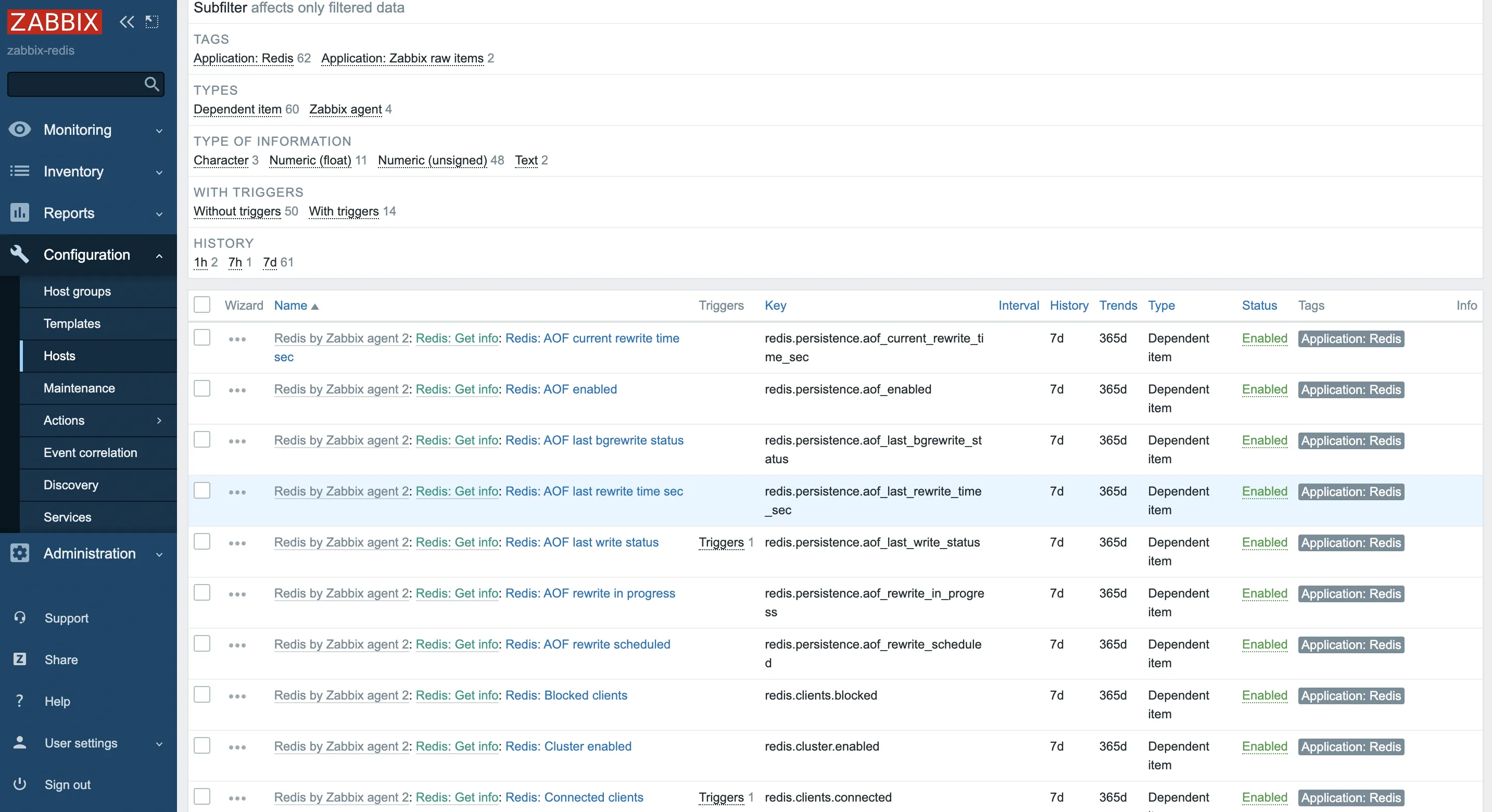Collapse the sidebar with double-chevron icon

click(x=127, y=22)
